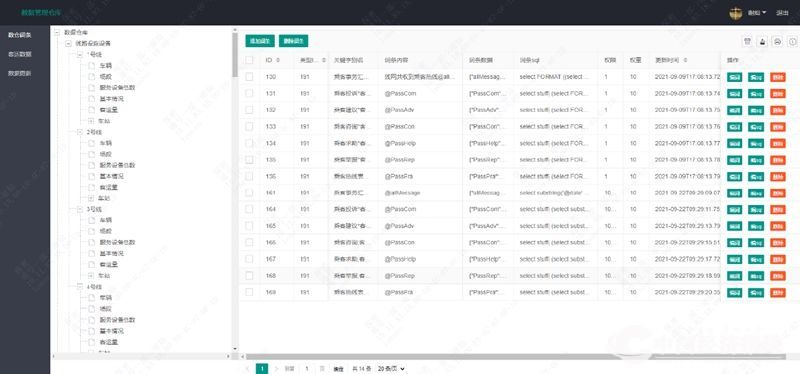Click the table export icon
Screen dimensions: 800x374
click(762, 42)
